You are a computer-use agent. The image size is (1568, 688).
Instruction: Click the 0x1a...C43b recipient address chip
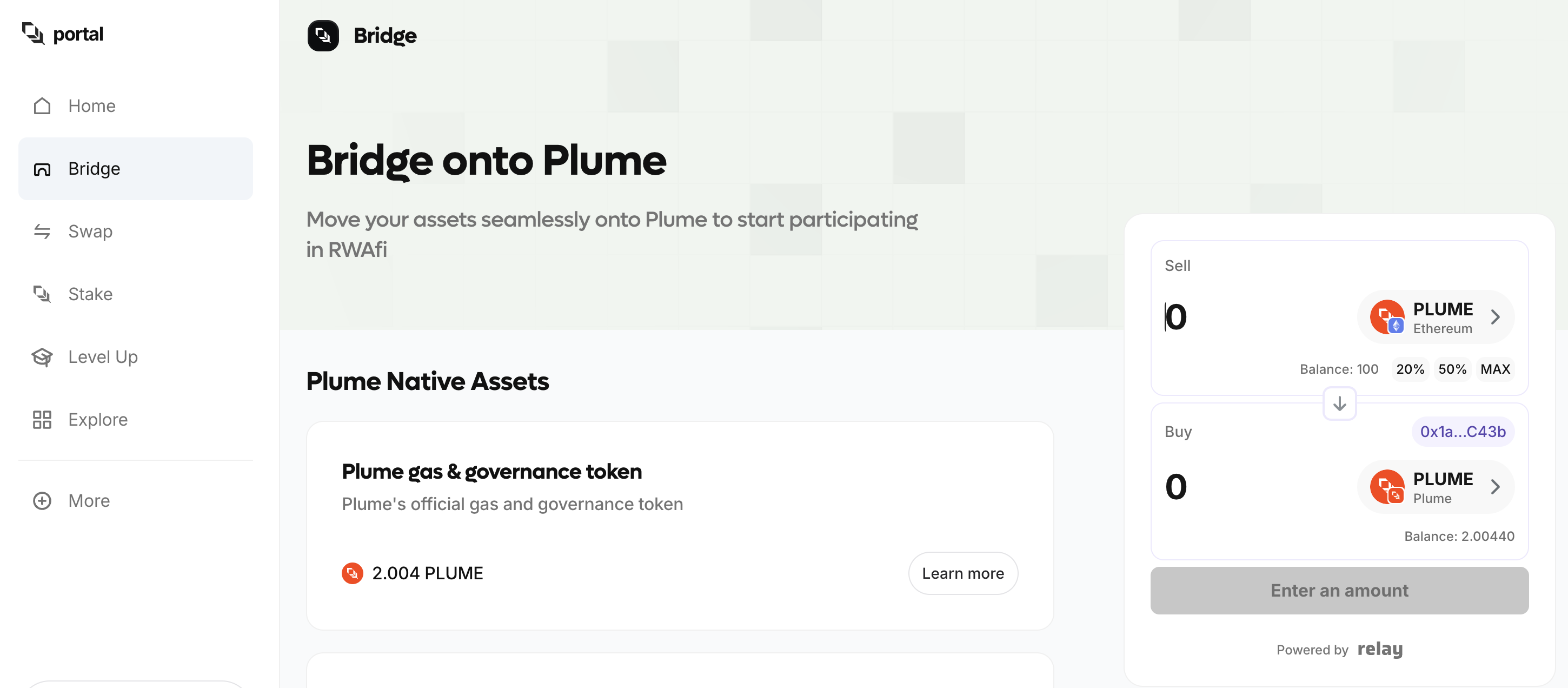click(x=1463, y=432)
